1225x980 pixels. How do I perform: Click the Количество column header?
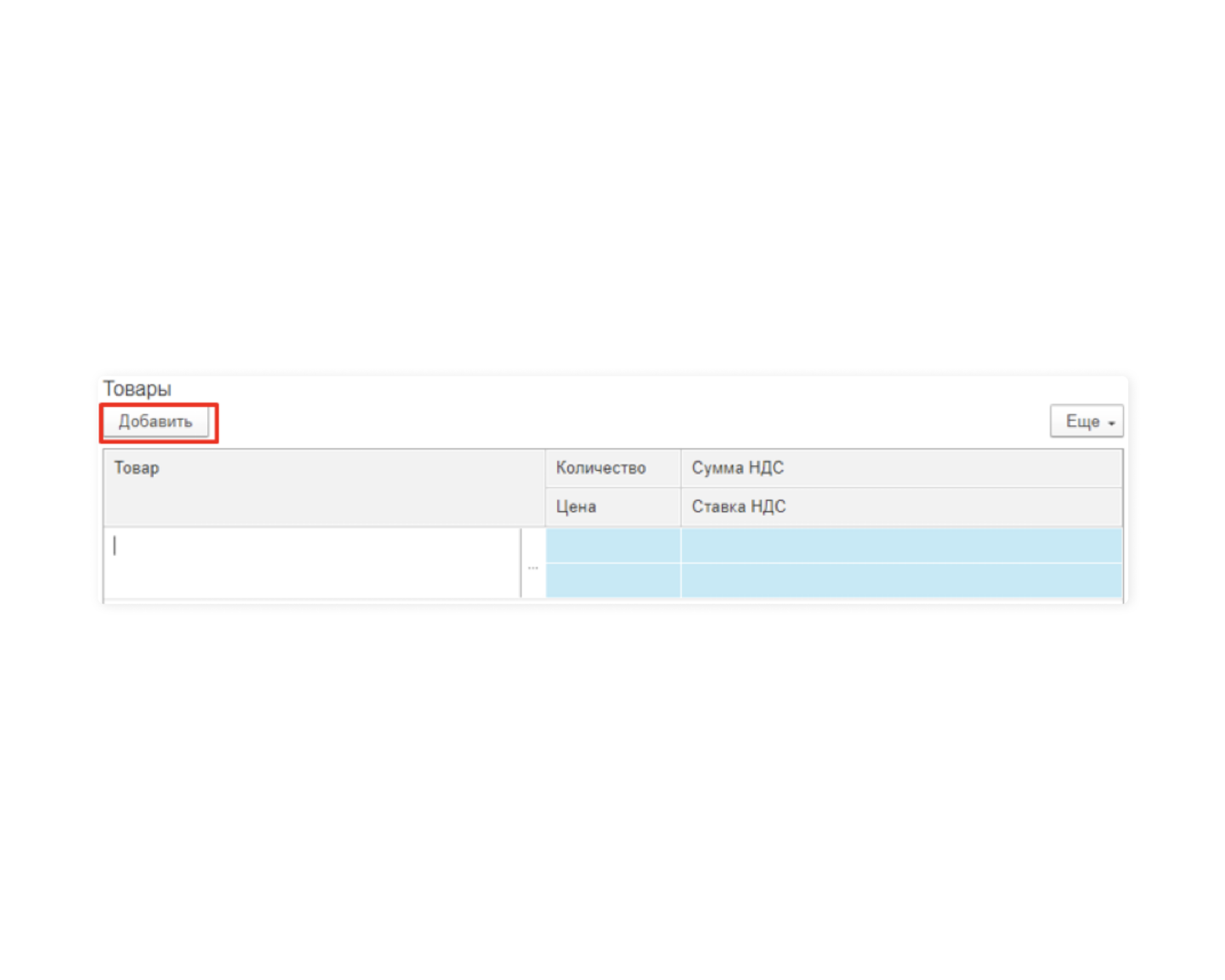coord(613,468)
